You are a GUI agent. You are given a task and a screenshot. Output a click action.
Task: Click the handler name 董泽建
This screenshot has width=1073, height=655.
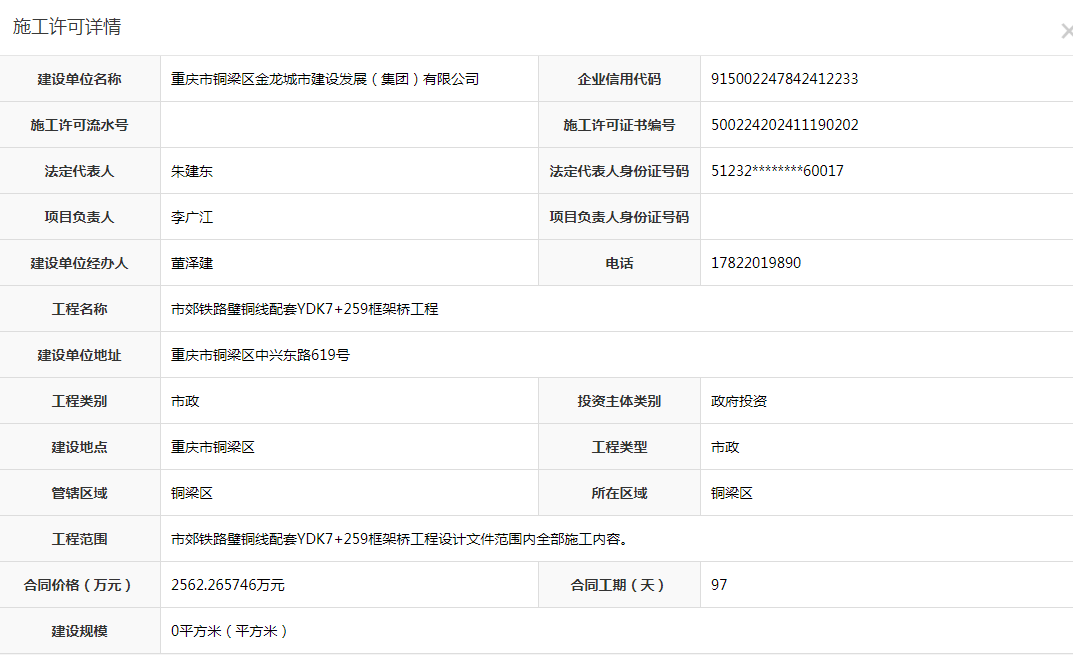pyautogui.click(x=192, y=263)
